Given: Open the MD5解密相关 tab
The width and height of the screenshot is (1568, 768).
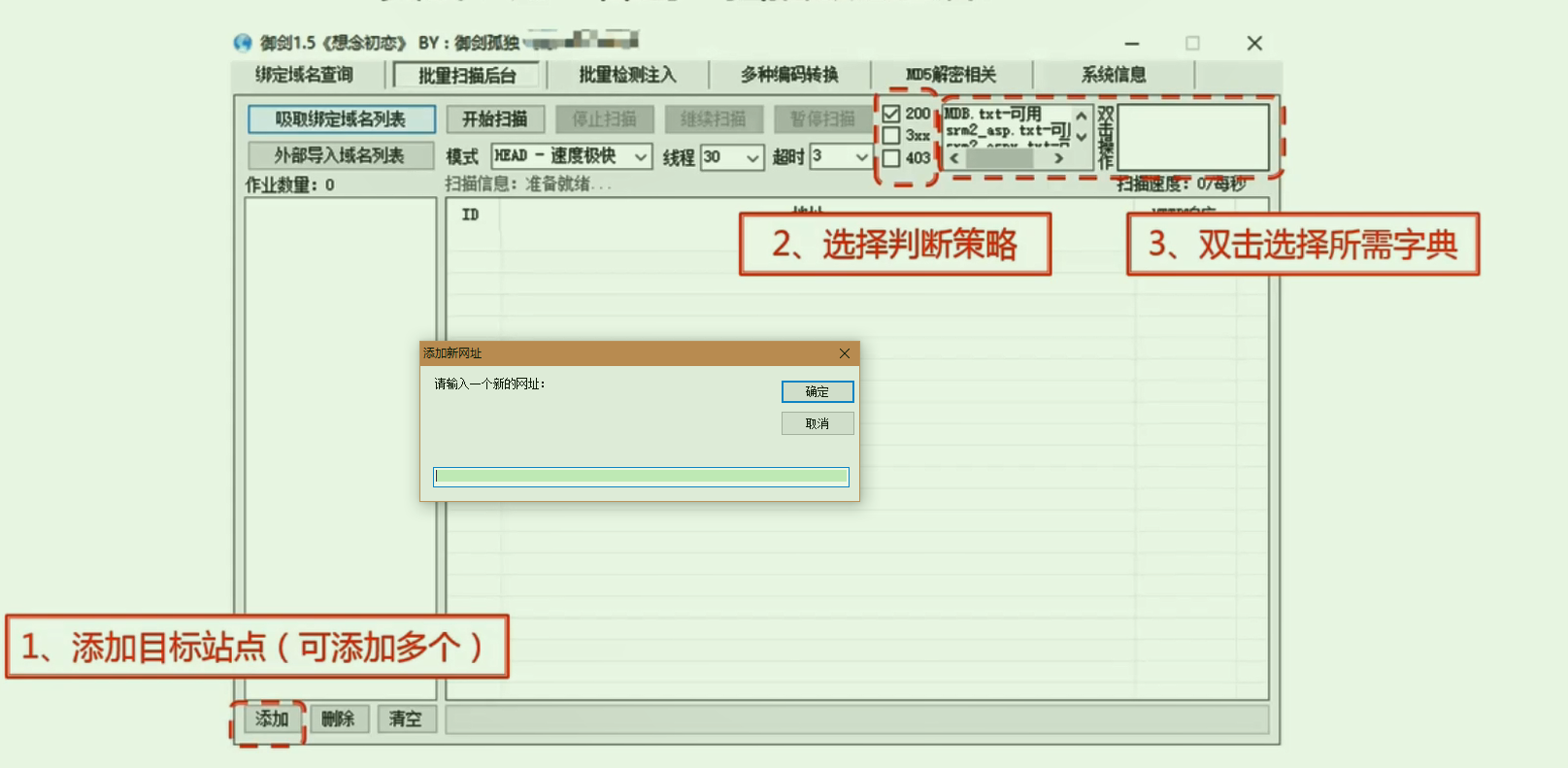Looking at the screenshot, I should (951, 75).
